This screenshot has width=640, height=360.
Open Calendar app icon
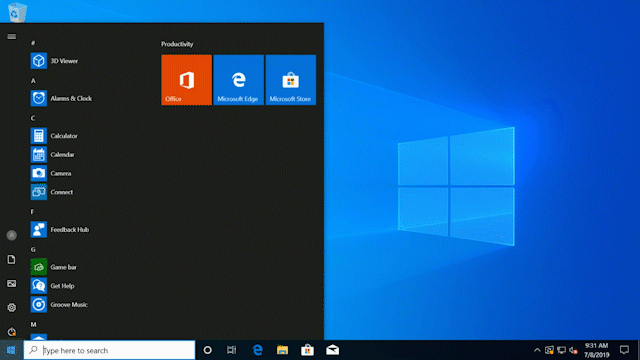click(x=39, y=155)
